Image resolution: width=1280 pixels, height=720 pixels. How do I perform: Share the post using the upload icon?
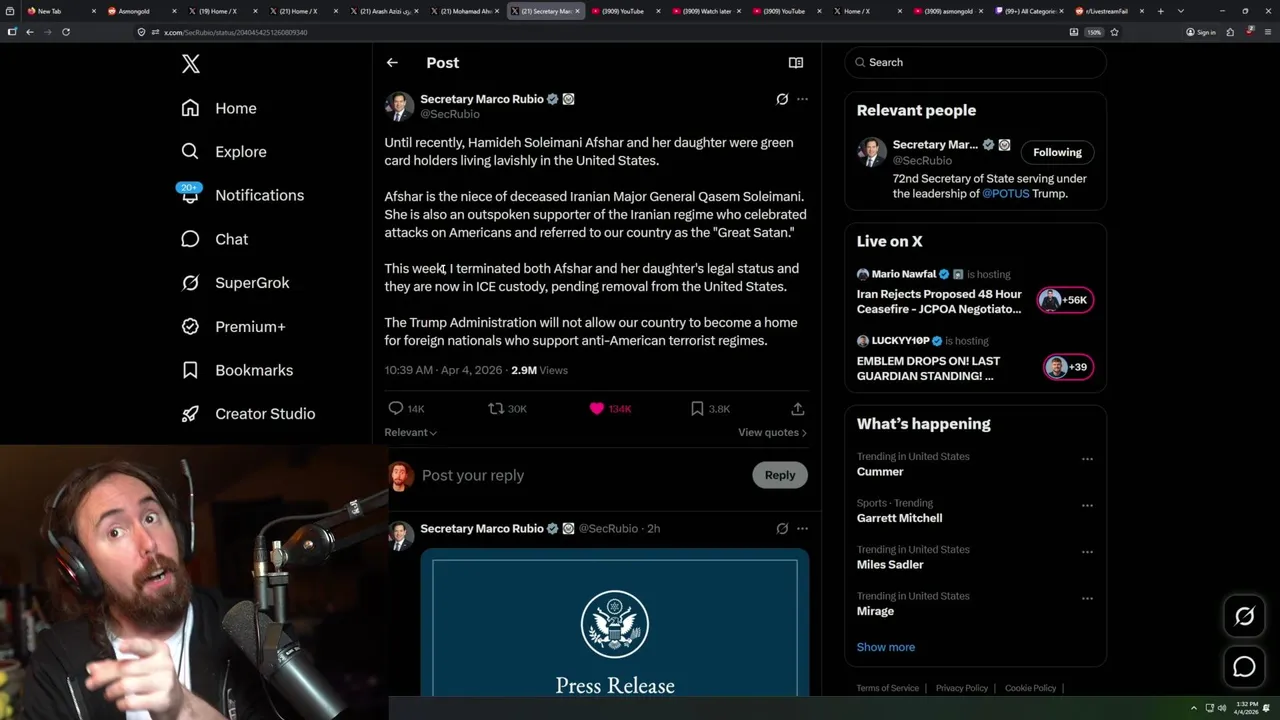coord(797,408)
